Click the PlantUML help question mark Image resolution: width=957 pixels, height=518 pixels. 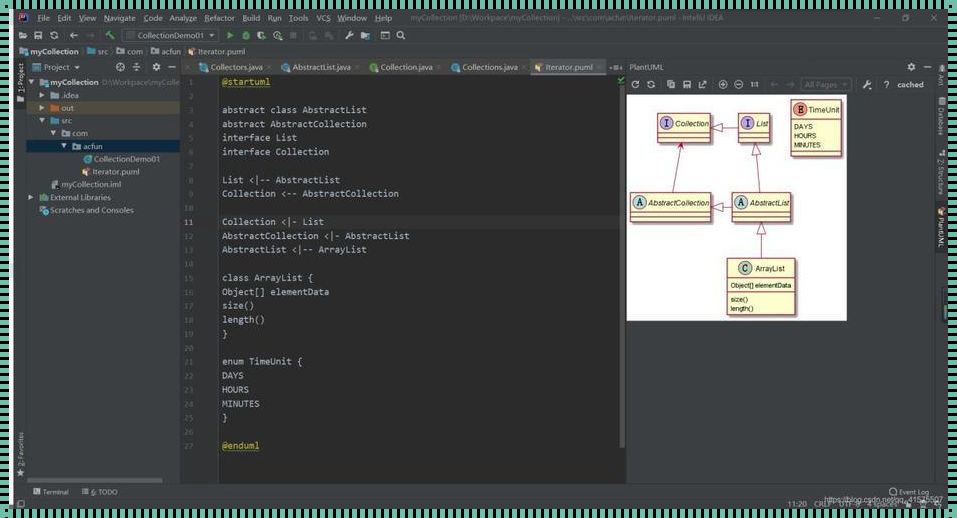(x=886, y=85)
